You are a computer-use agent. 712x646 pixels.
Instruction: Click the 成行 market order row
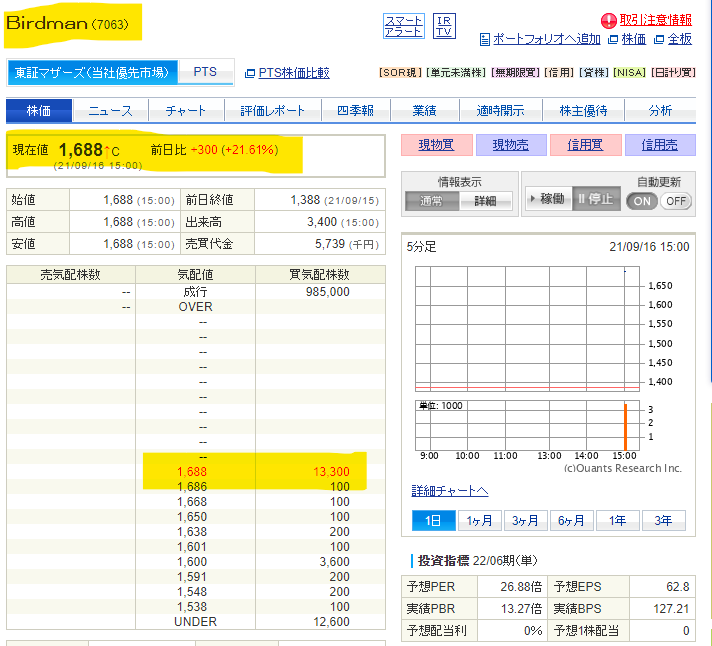(196, 291)
